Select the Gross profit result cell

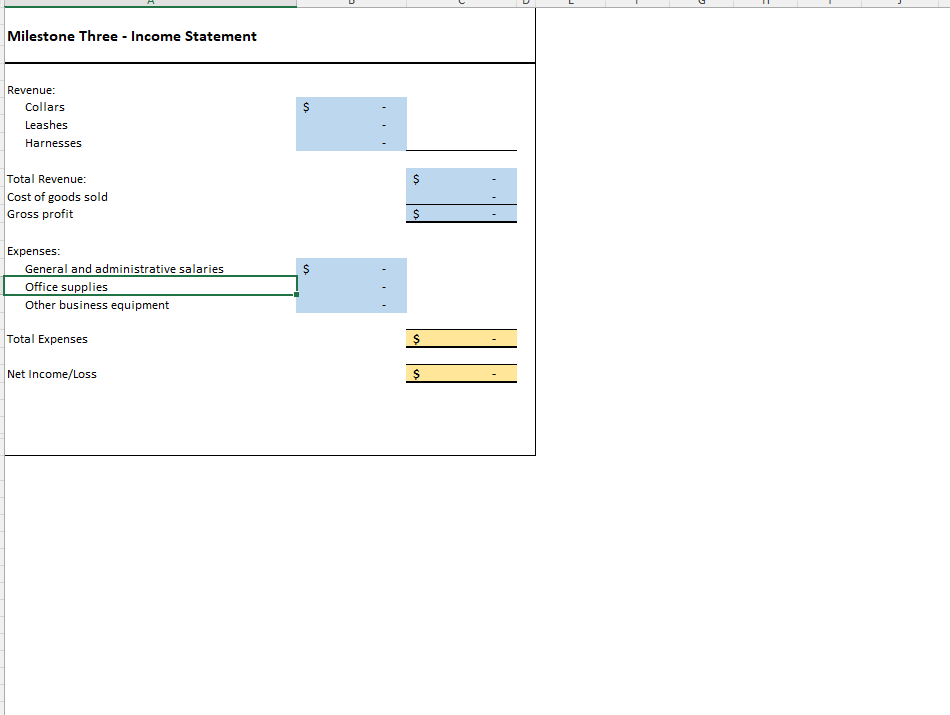461,213
